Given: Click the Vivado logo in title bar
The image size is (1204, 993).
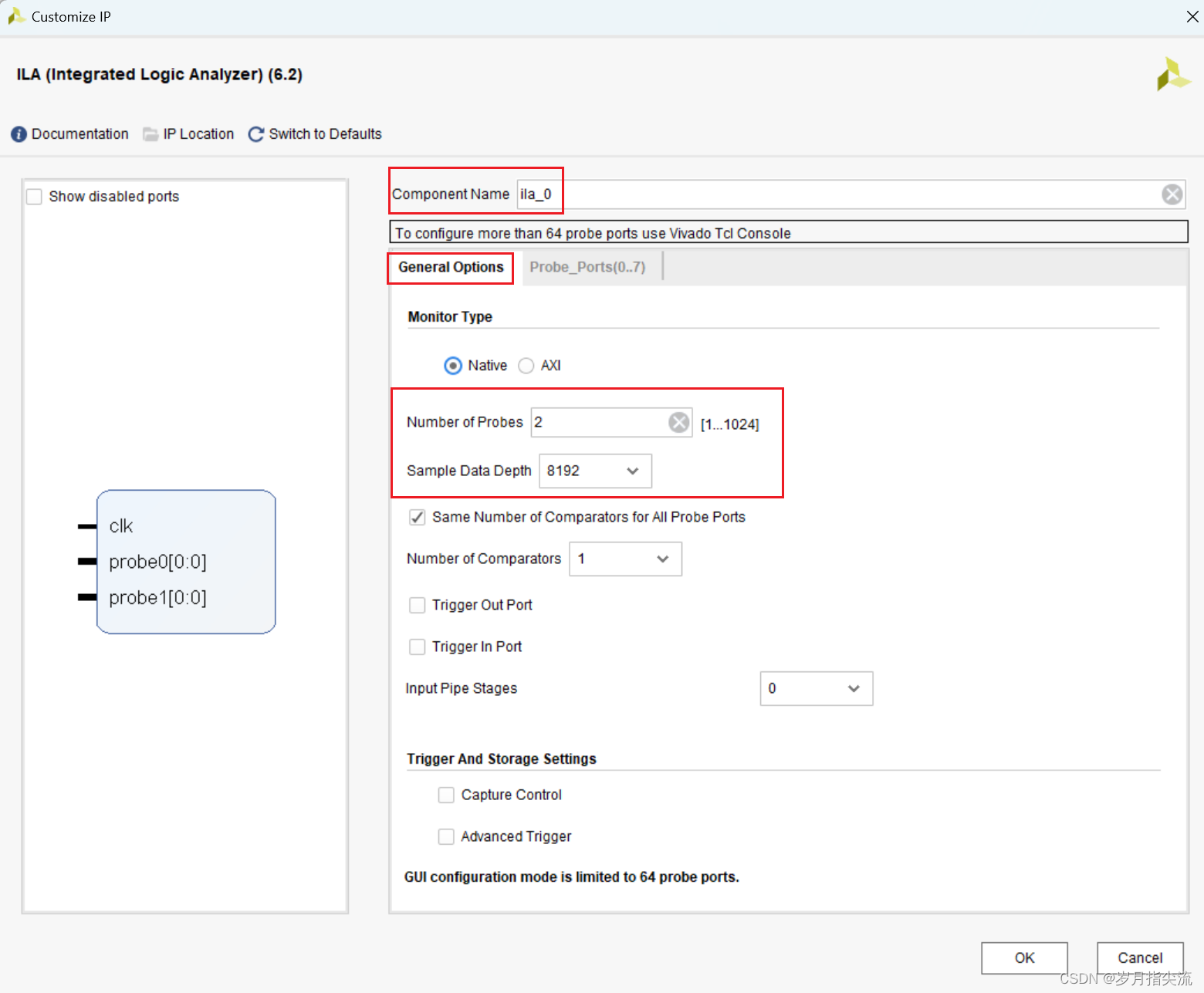Looking at the screenshot, I should [16, 16].
